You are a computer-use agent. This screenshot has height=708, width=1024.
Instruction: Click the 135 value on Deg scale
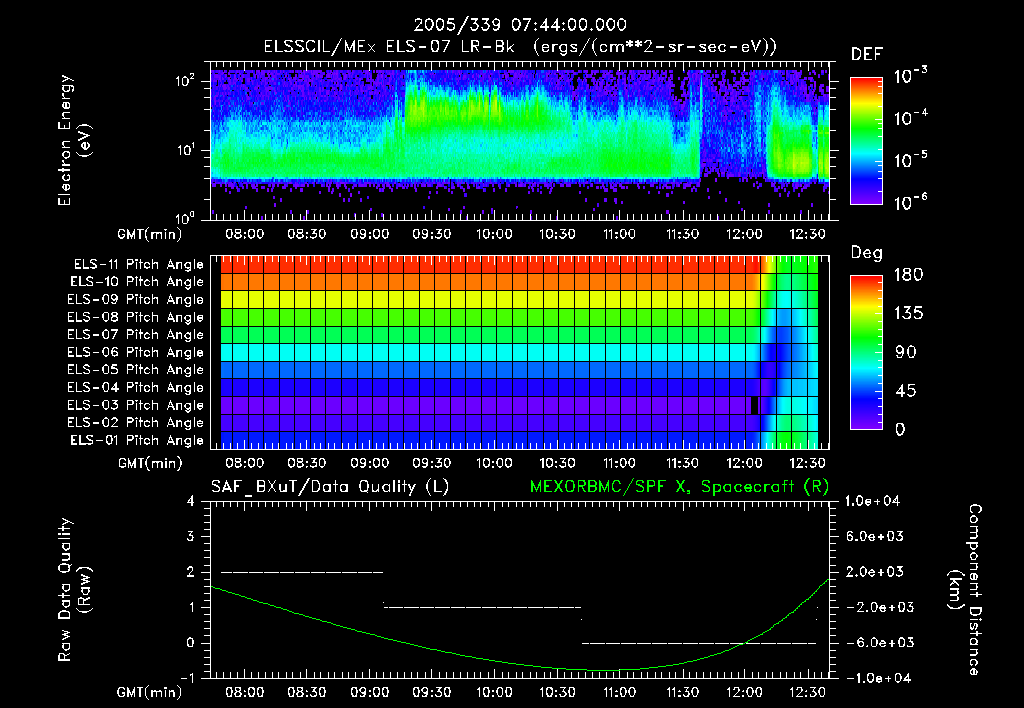click(908, 314)
